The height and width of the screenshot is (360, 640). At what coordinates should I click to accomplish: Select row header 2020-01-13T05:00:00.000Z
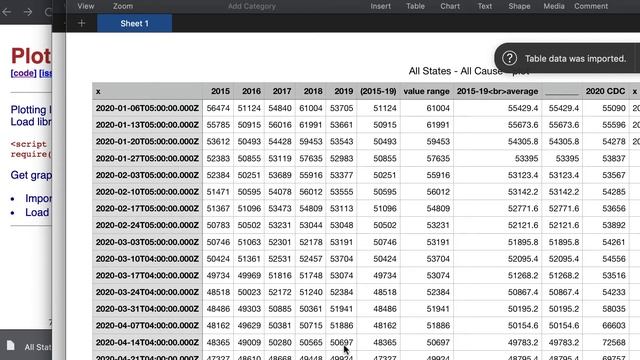(x=147, y=125)
